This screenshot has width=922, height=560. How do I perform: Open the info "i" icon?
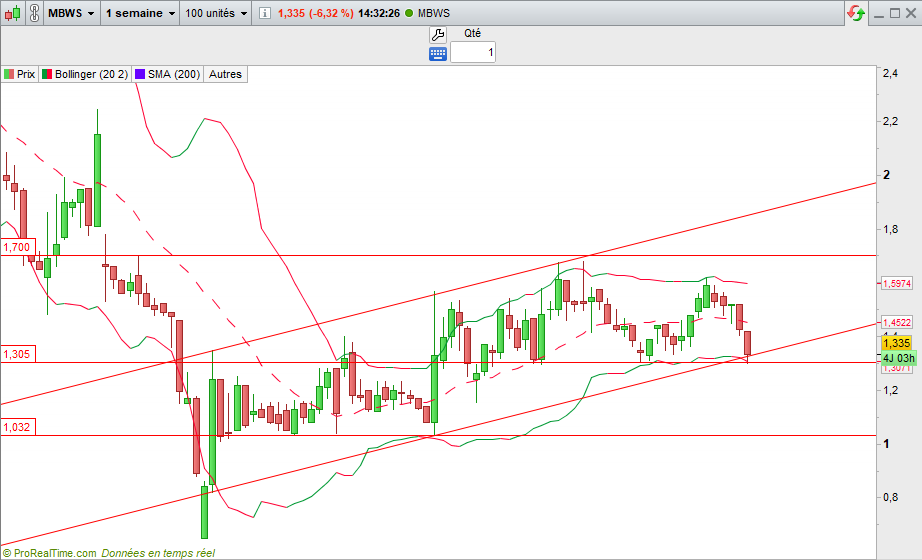265,13
